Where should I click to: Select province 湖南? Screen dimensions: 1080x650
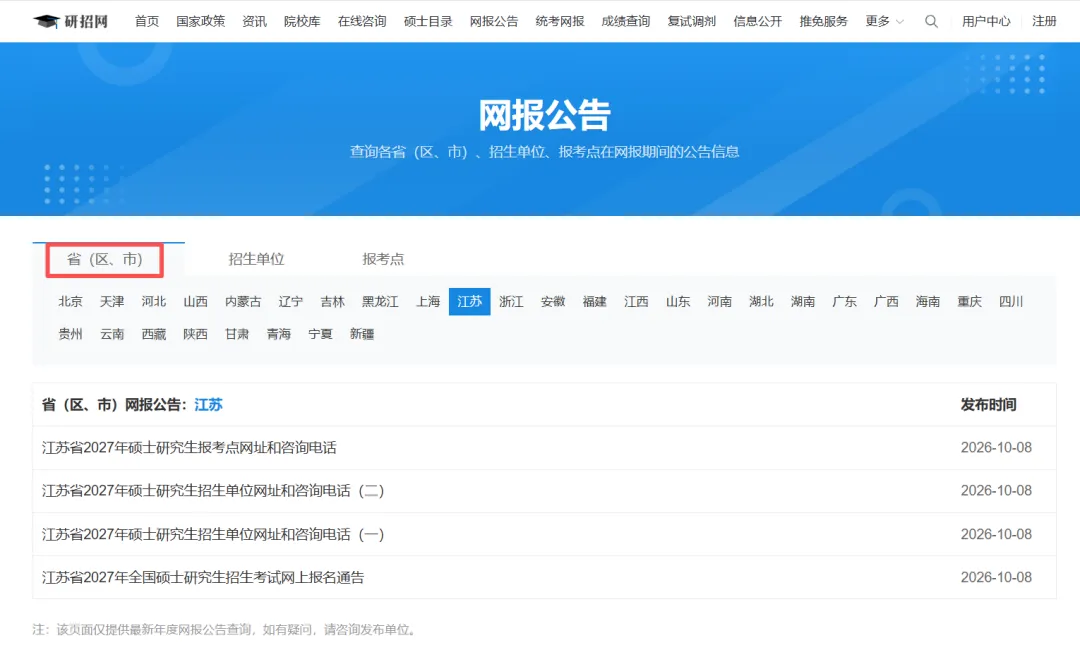803,302
